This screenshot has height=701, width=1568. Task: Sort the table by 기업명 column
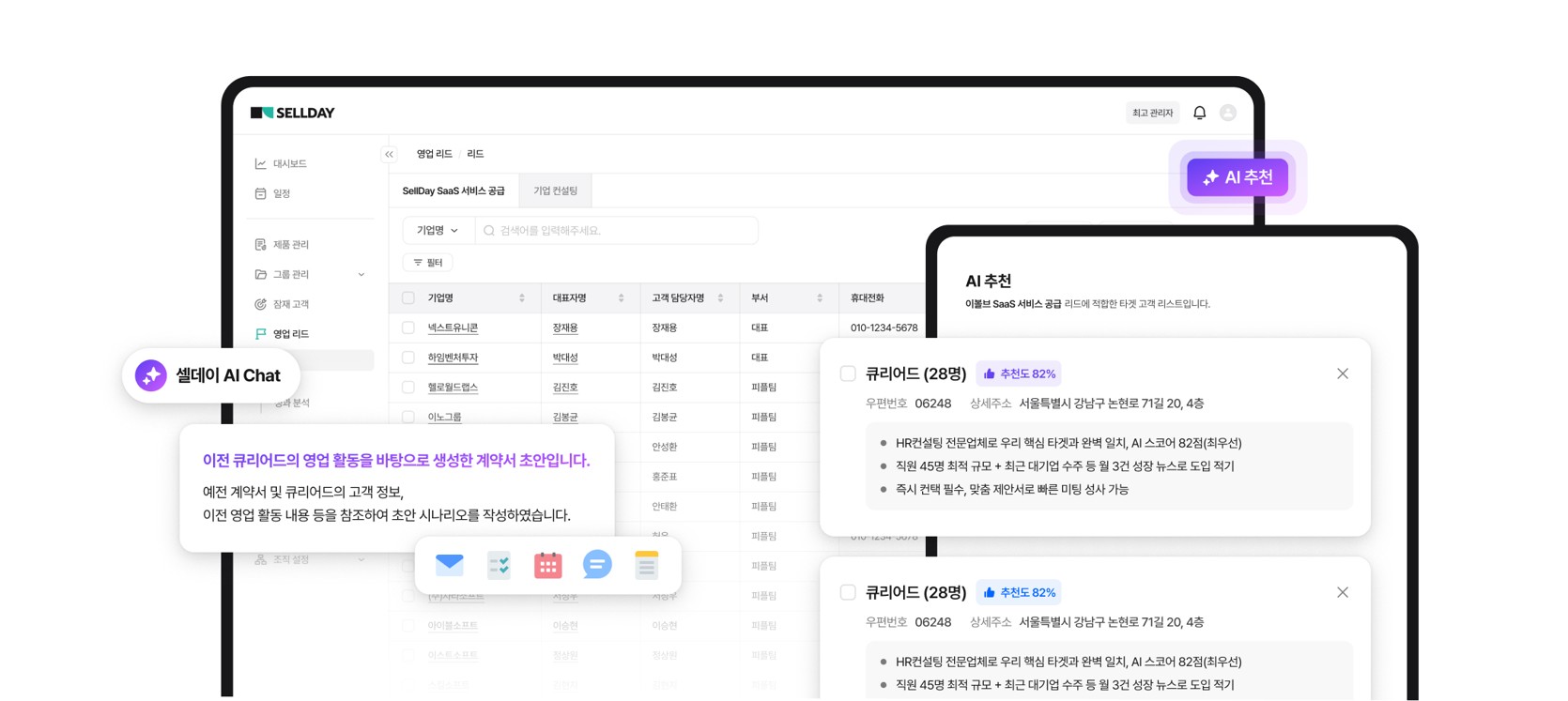[522, 298]
